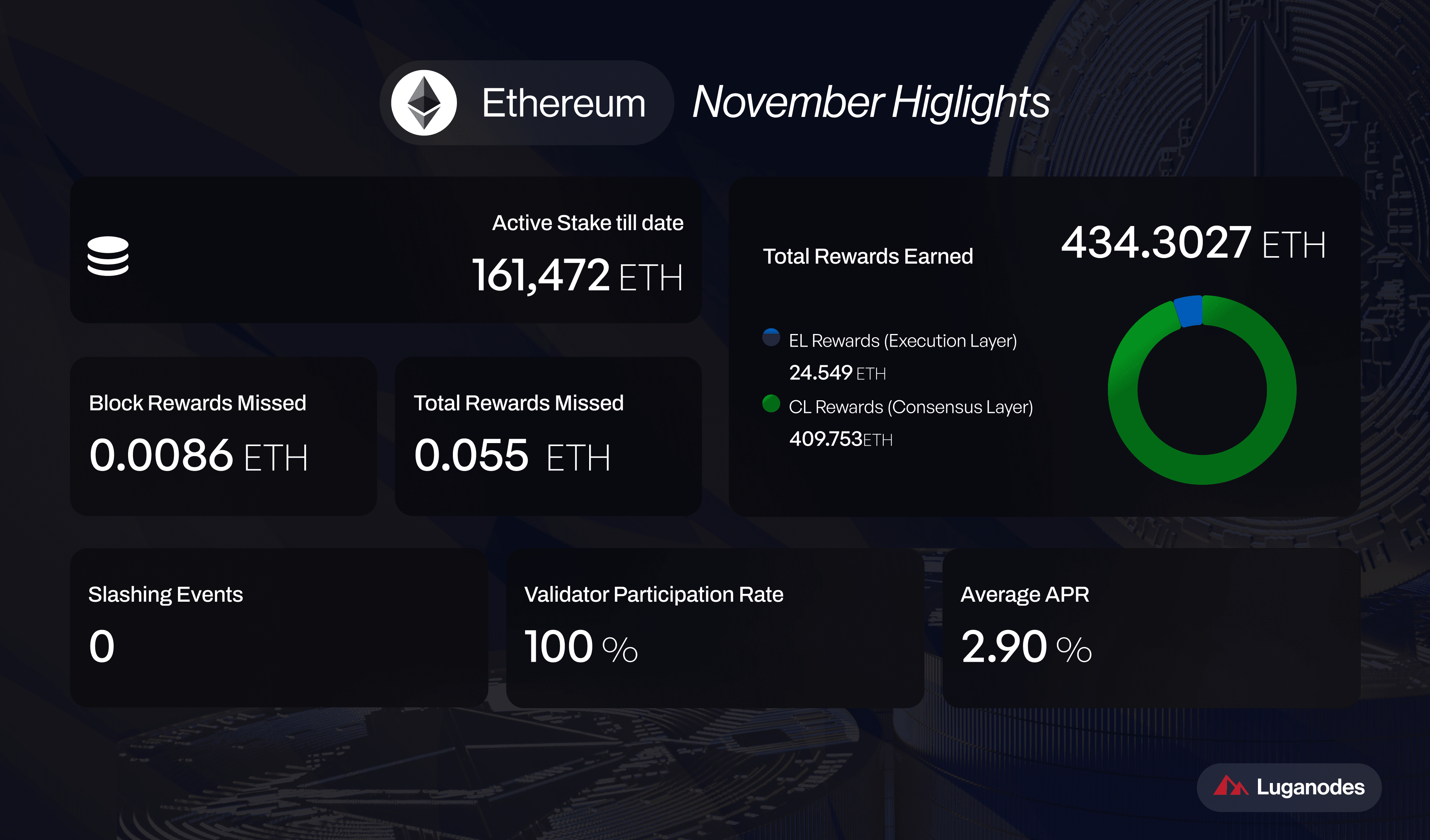Click the 434.3027 ETH total value
The height and width of the screenshot is (840, 1430).
click(x=1193, y=243)
